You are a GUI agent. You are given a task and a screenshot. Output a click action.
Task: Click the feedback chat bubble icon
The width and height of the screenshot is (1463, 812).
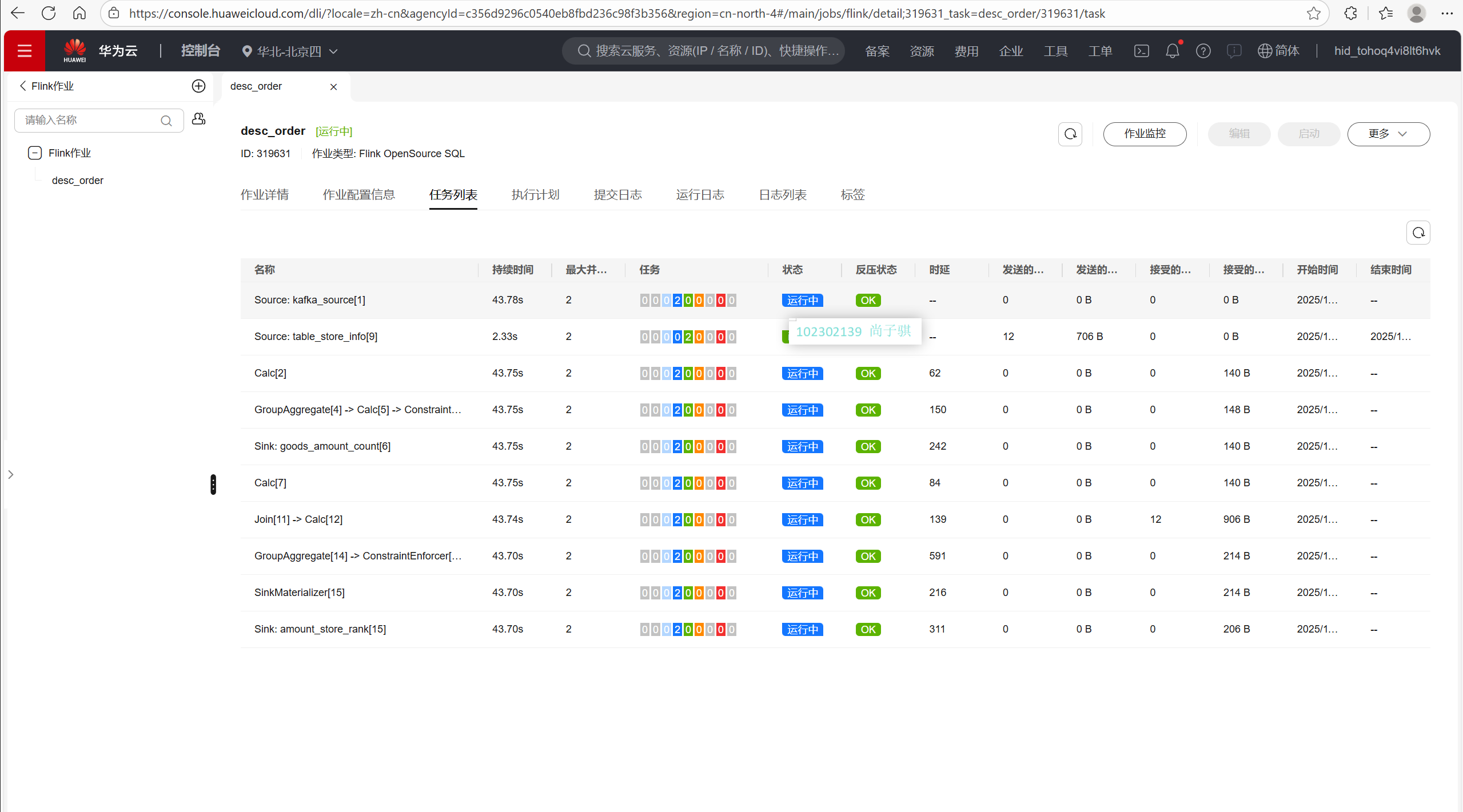point(1234,51)
